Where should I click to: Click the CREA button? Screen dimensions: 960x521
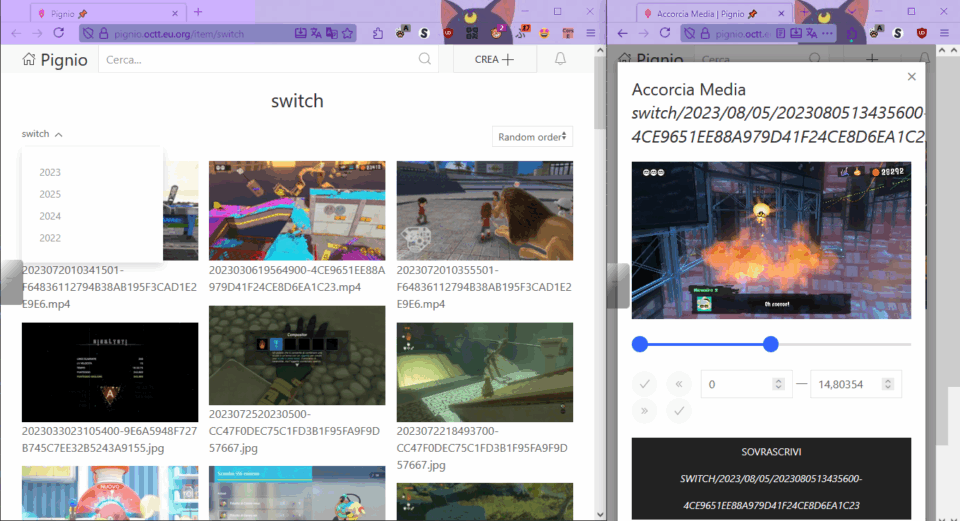(494, 59)
